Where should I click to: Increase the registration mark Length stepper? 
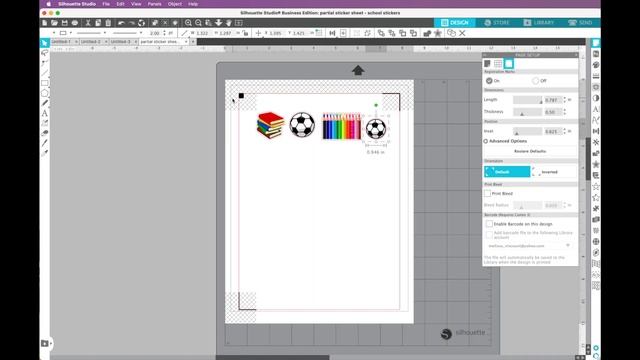click(565, 98)
